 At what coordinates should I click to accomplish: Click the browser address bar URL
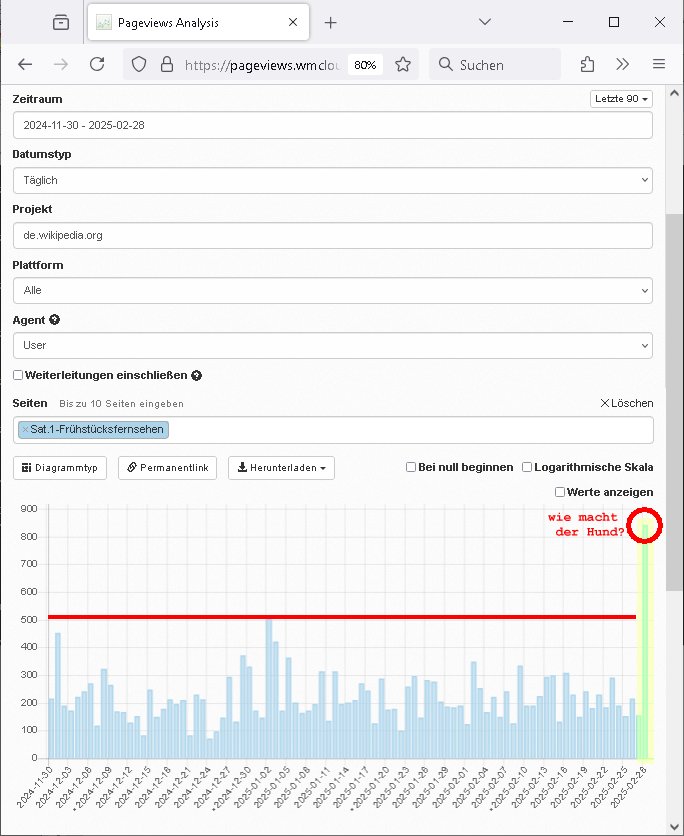262,65
